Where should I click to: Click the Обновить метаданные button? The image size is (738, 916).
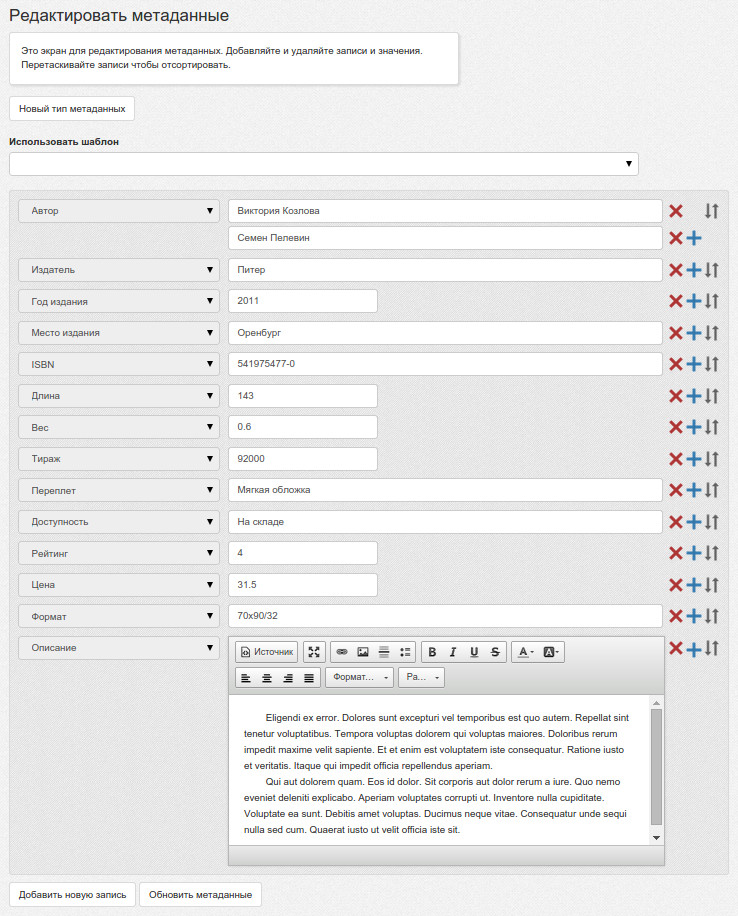point(200,894)
